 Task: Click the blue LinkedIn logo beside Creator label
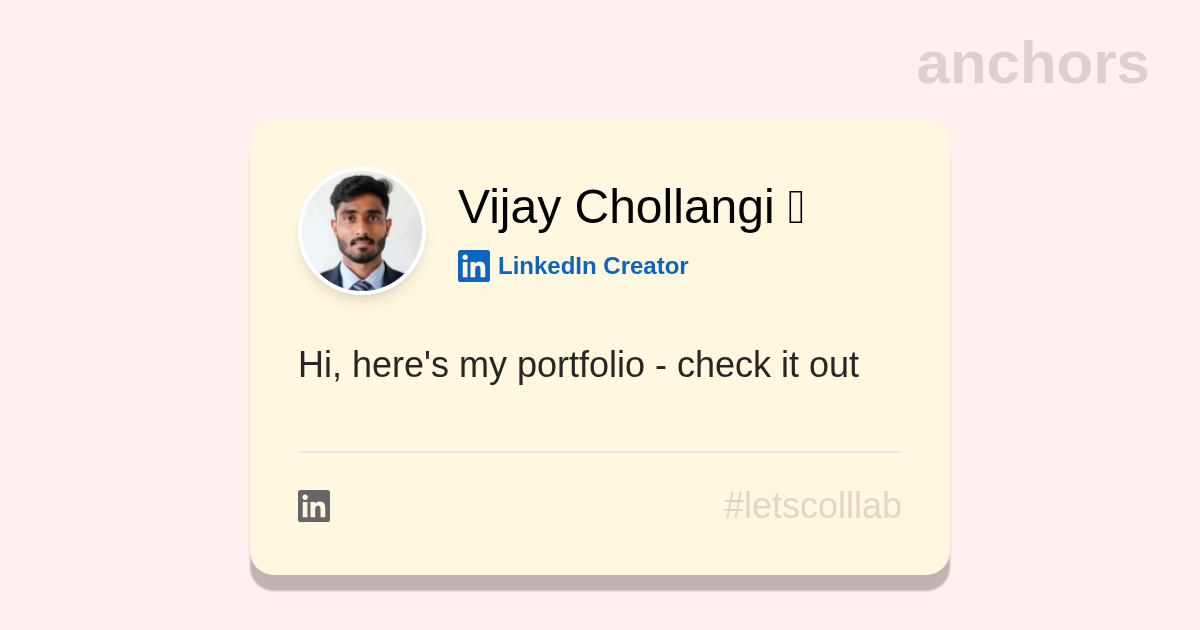(473, 266)
